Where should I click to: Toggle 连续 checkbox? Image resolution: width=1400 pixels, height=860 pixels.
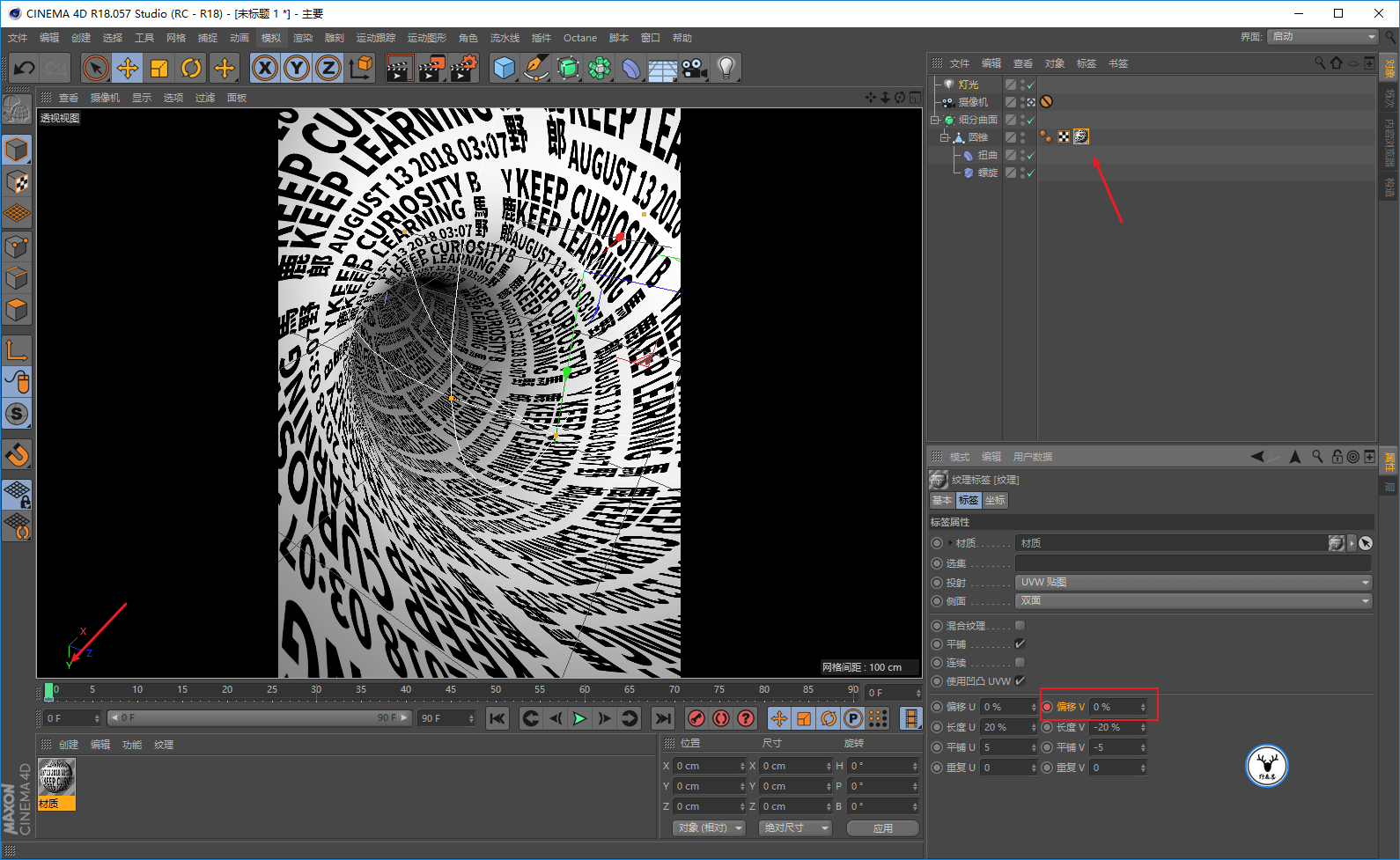click(x=1020, y=662)
